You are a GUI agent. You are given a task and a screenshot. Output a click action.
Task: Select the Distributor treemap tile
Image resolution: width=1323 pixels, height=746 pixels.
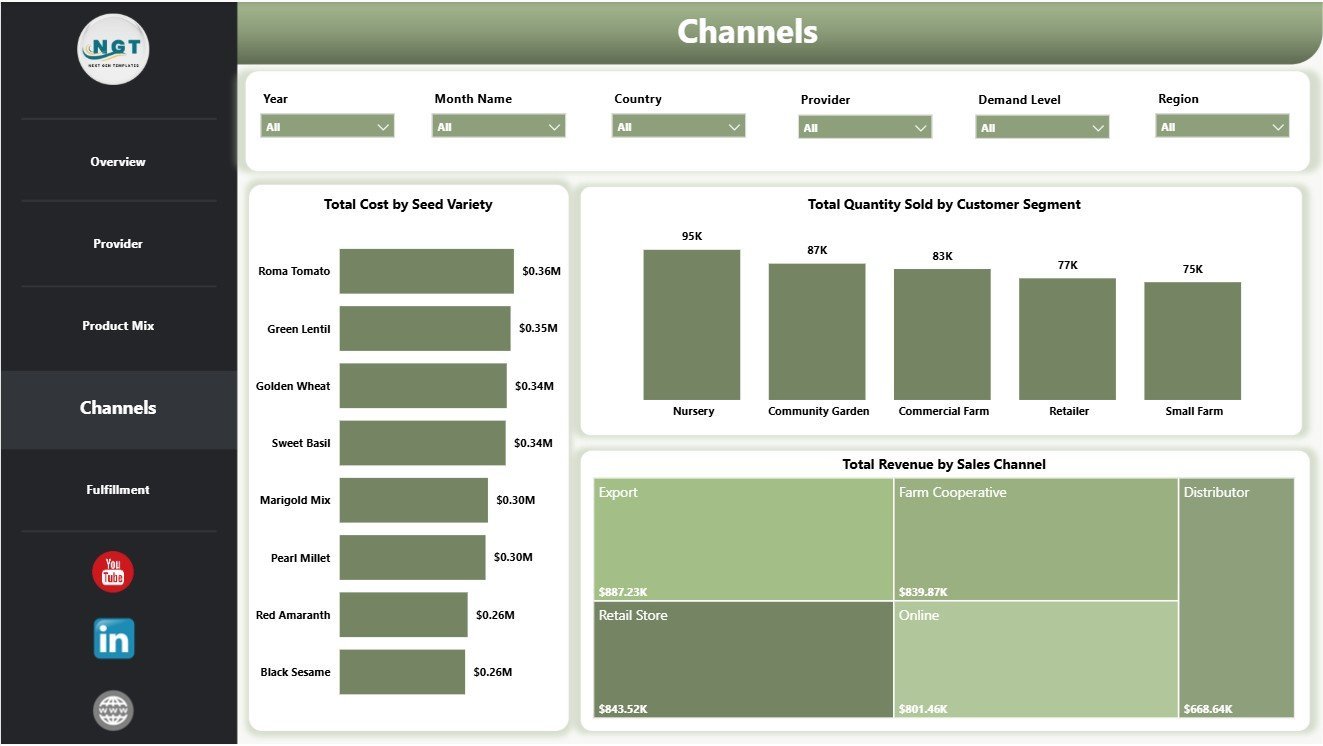(x=1237, y=598)
